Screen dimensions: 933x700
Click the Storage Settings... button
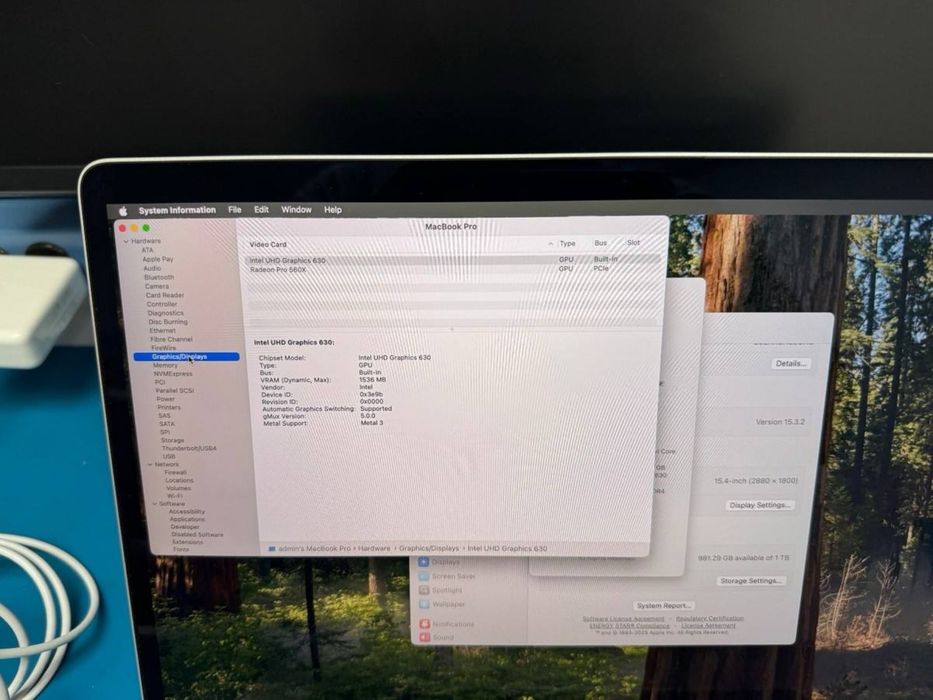[750, 580]
